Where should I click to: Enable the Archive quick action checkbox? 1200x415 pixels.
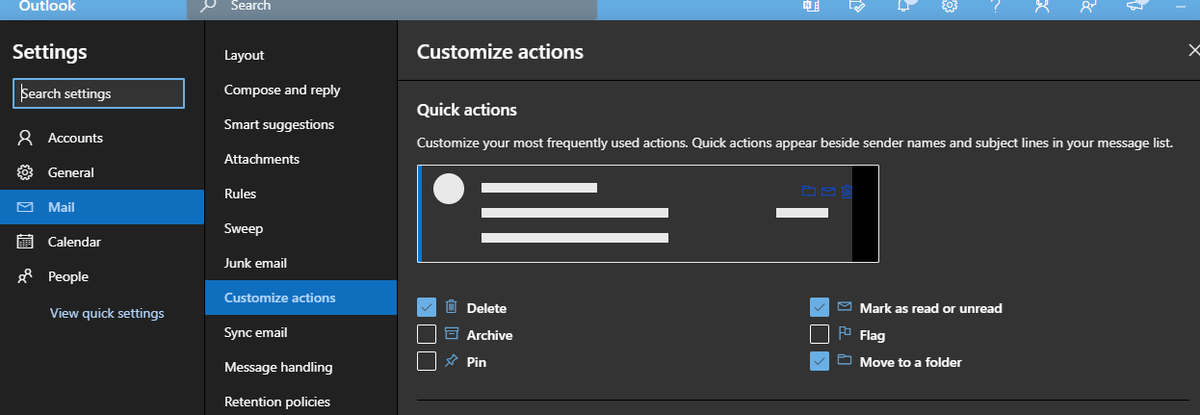tap(426, 335)
